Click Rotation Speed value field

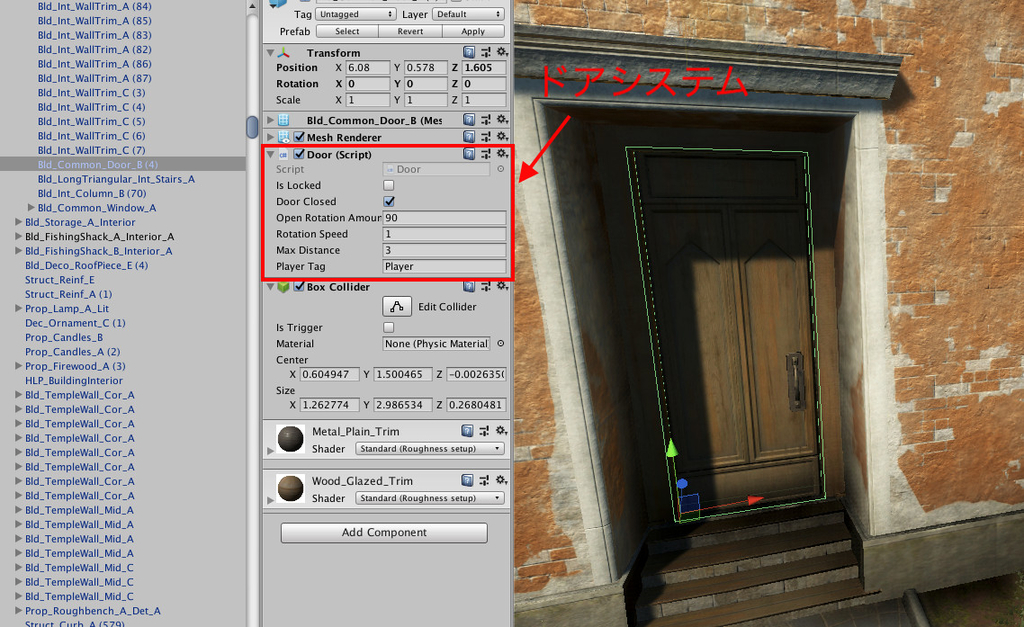pos(444,234)
